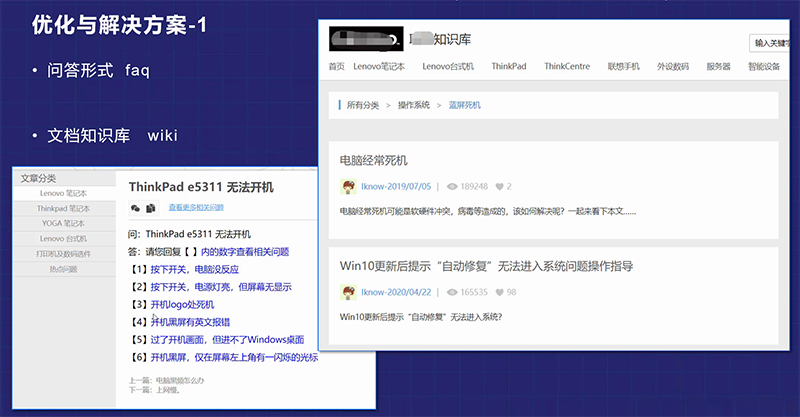
Task: Click the eye views icon showing 165535
Action: [452, 292]
